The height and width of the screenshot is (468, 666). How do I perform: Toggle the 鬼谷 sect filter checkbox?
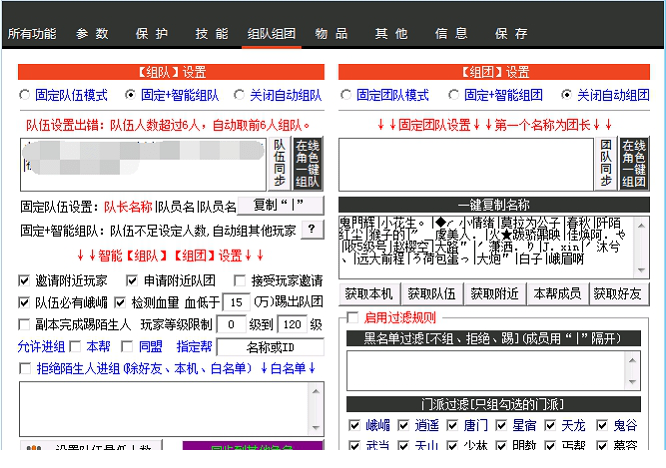602,425
